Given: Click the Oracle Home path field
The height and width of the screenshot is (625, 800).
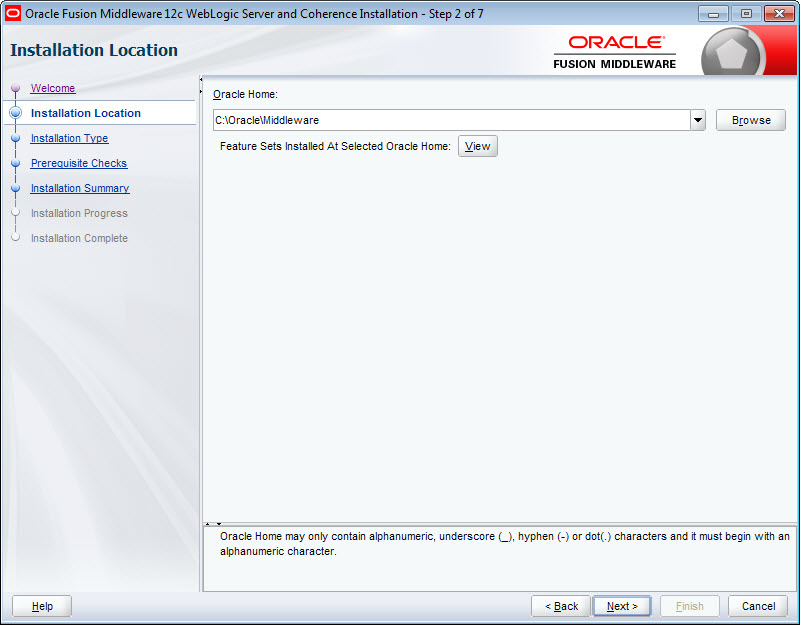Looking at the screenshot, I should (452, 120).
